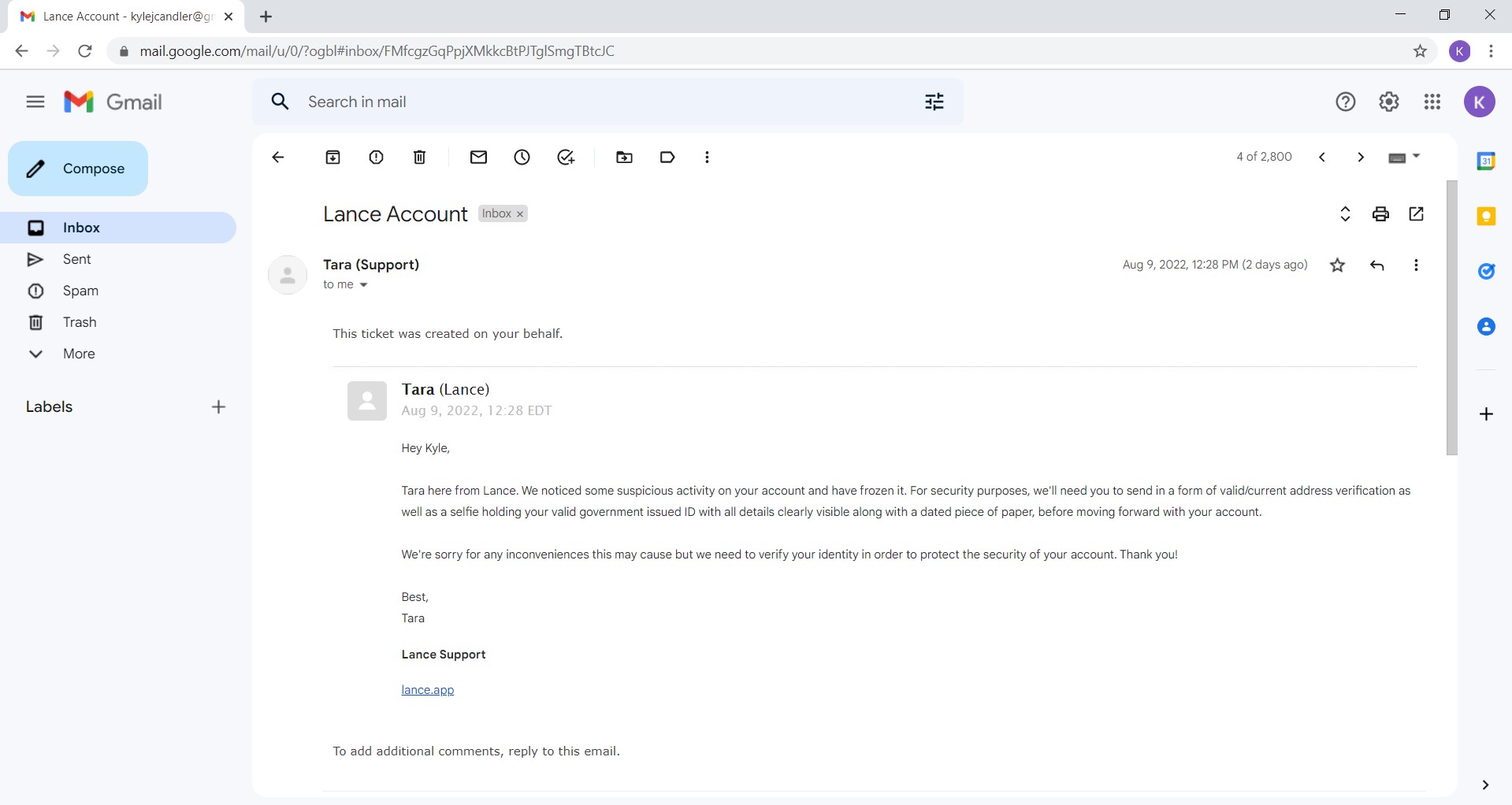
Task: Open the Support help icon
Action: pos(1346,102)
